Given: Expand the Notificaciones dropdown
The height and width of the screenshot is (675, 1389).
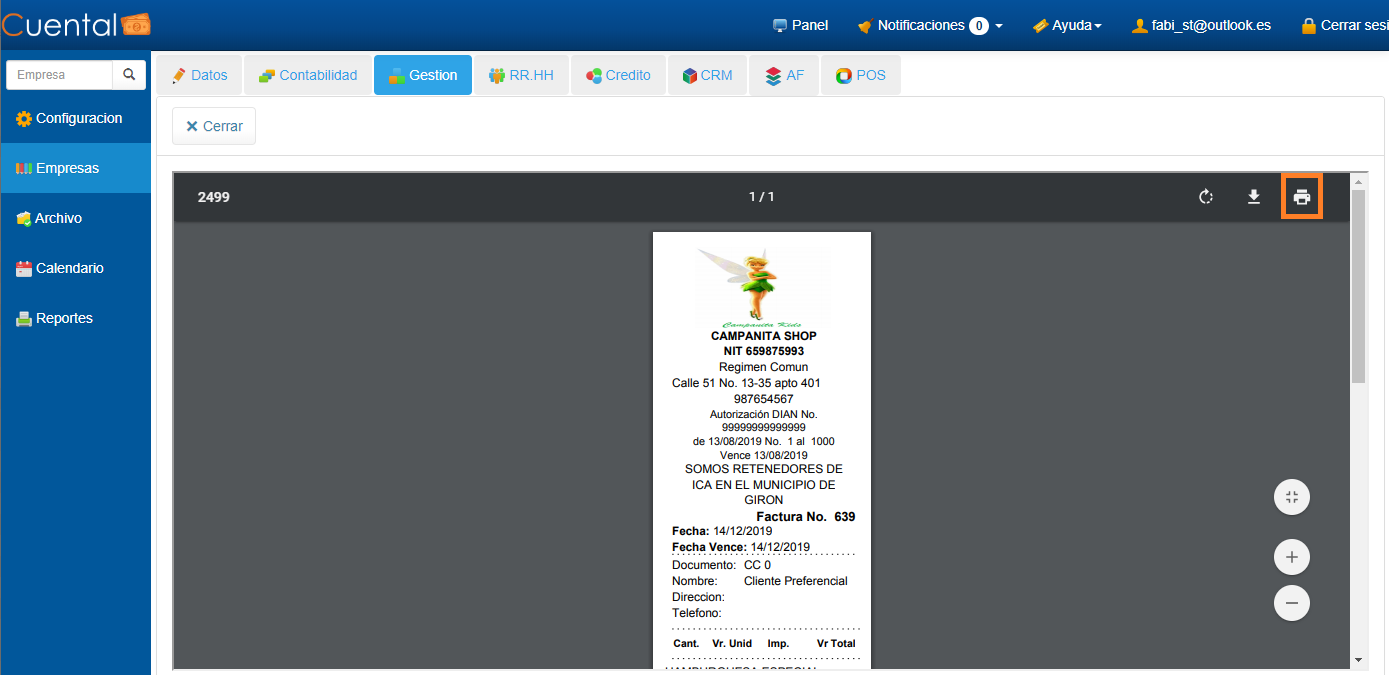Looking at the screenshot, I should pyautogui.click(x=930, y=25).
